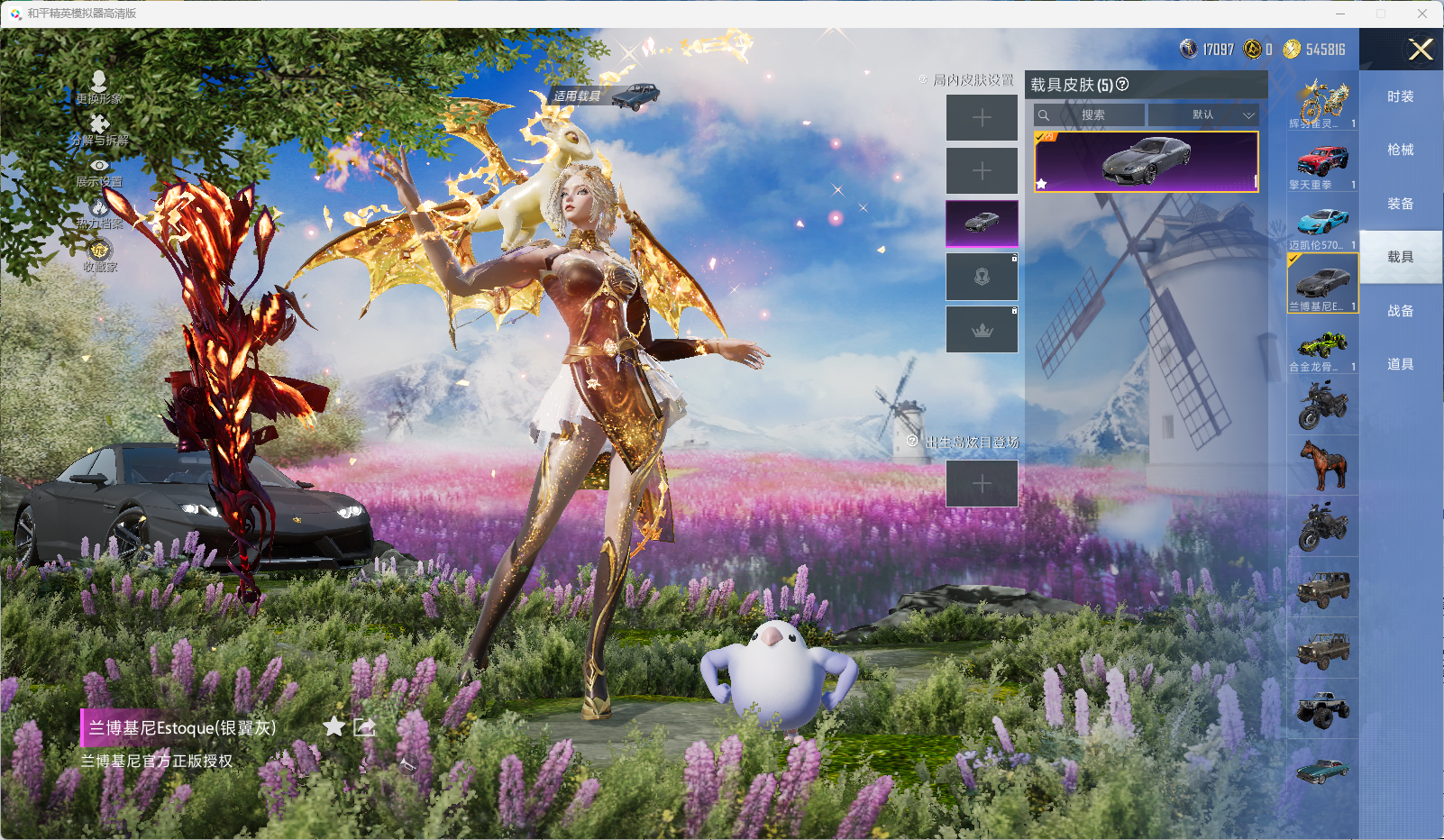
Task: Click help icon beside 出生岛炫目登场
Action: (912, 441)
